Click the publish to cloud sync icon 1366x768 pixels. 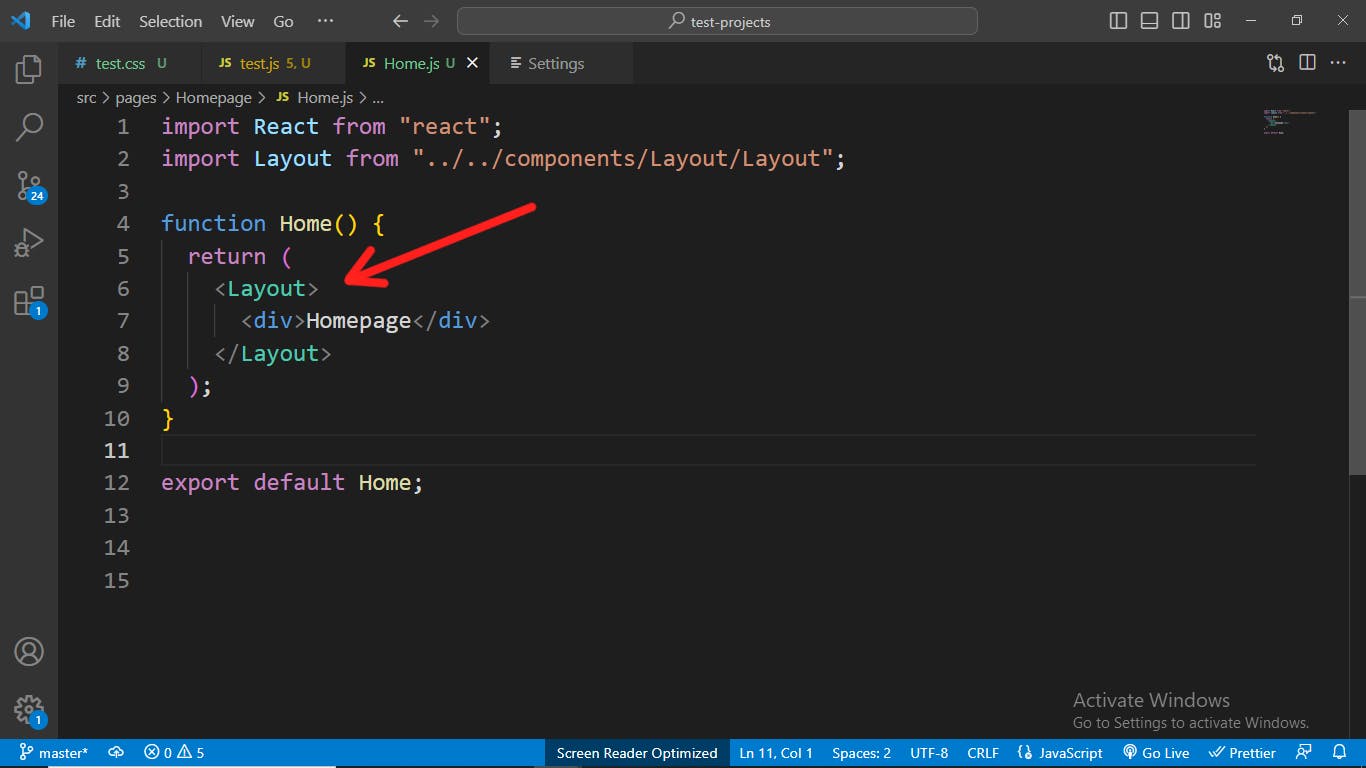pyautogui.click(x=116, y=753)
